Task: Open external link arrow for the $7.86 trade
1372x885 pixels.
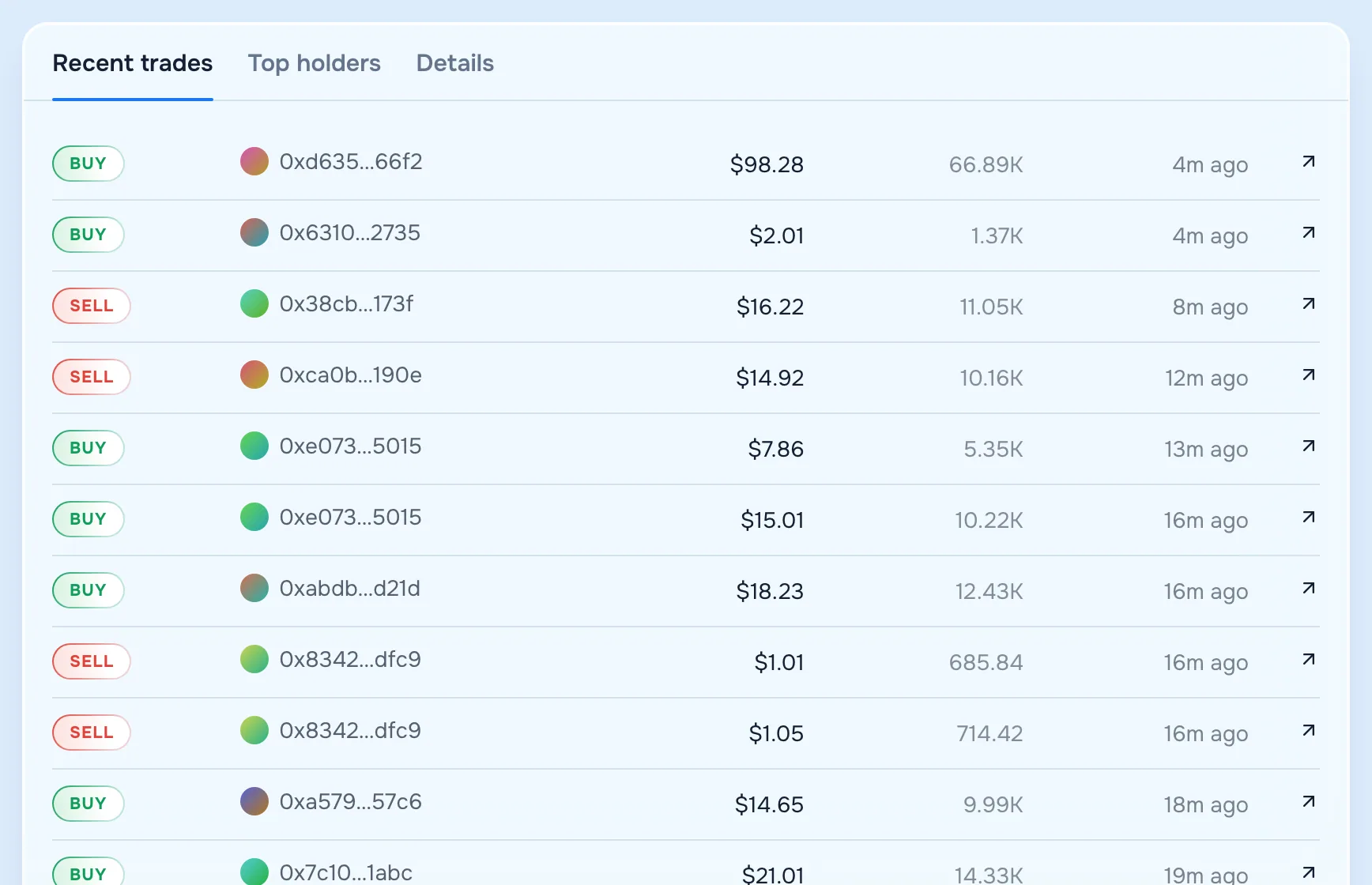Action: point(1309,446)
